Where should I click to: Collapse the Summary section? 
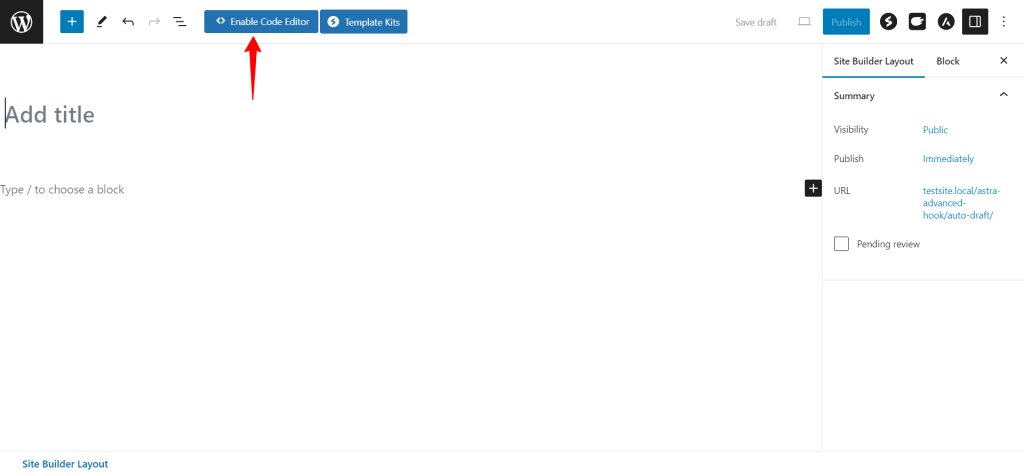(1004, 95)
